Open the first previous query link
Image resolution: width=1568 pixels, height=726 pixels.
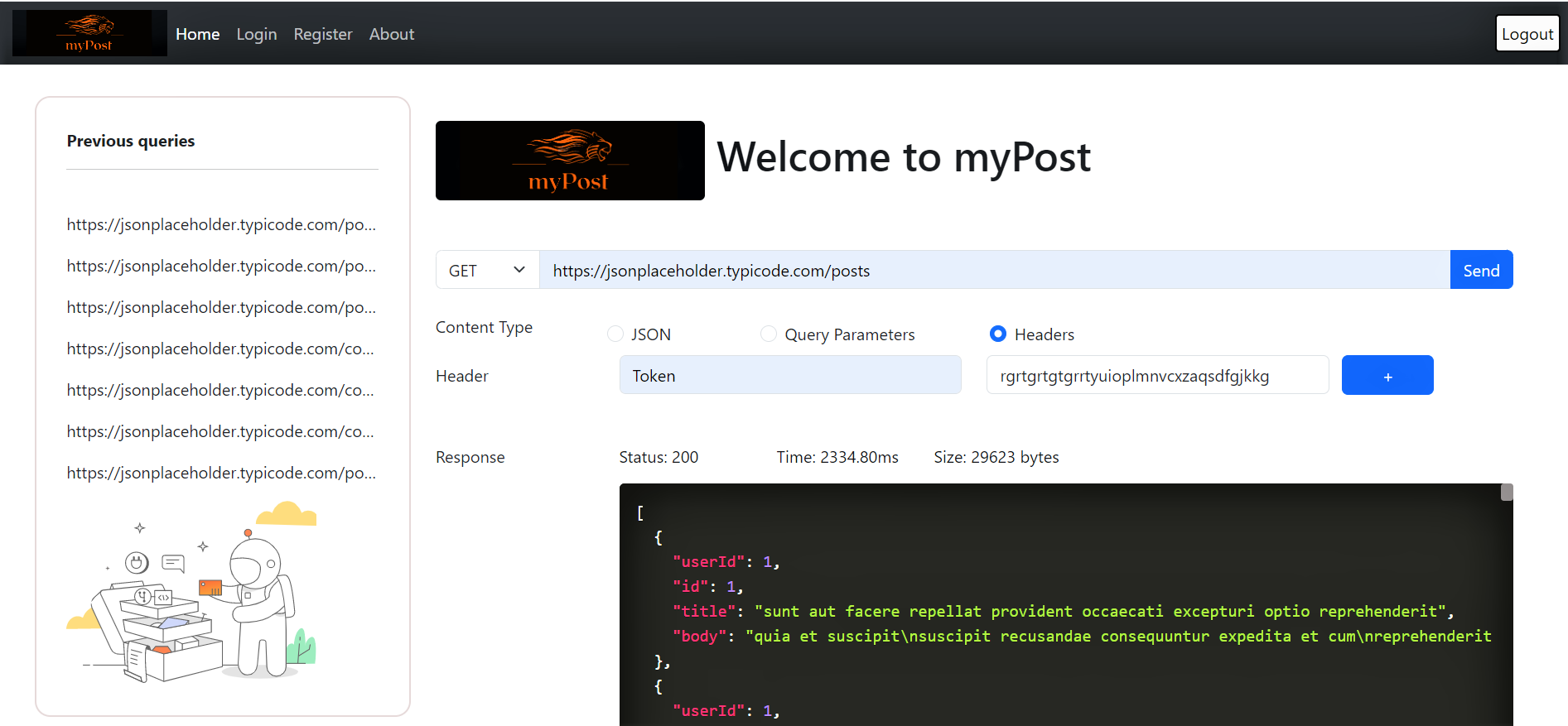(x=222, y=224)
